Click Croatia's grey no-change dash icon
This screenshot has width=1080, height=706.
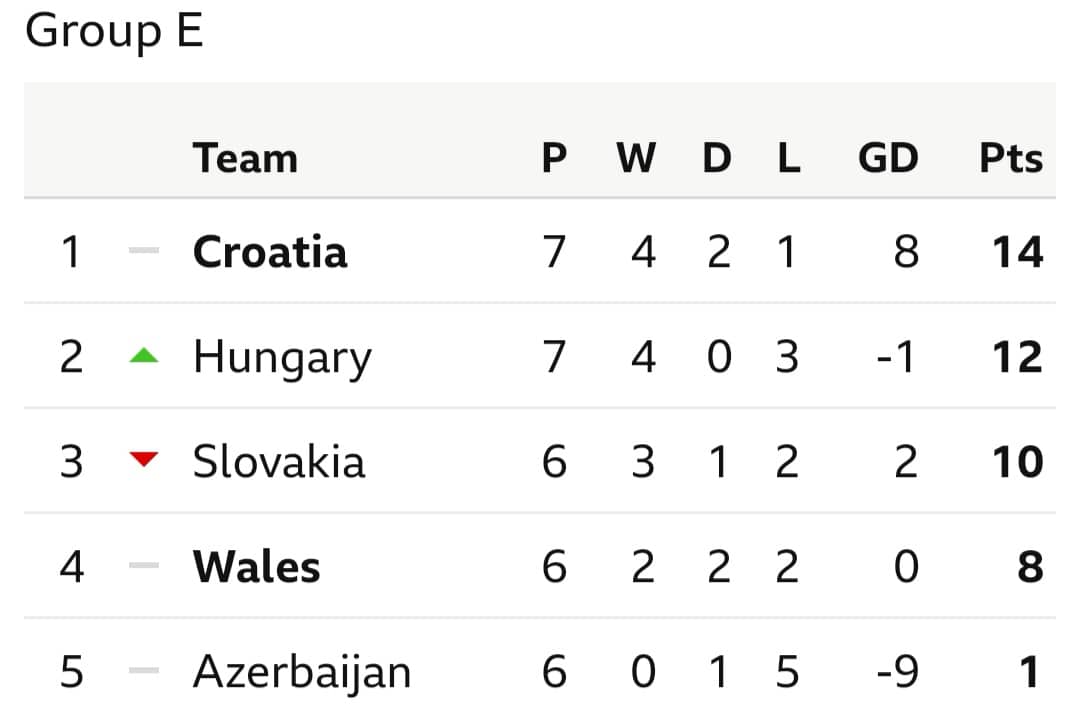[144, 250]
